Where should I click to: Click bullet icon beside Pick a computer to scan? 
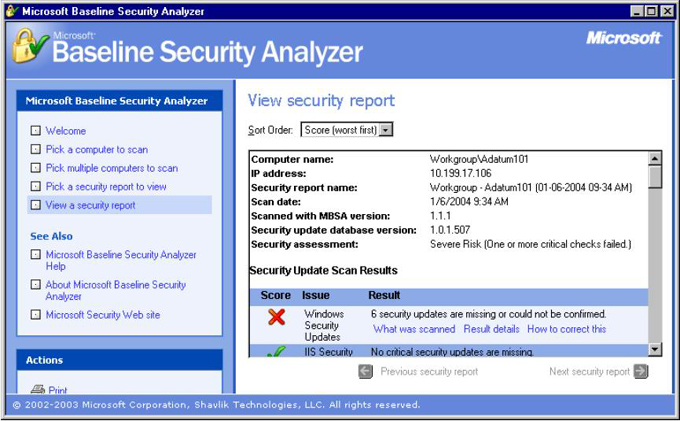coord(36,149)
